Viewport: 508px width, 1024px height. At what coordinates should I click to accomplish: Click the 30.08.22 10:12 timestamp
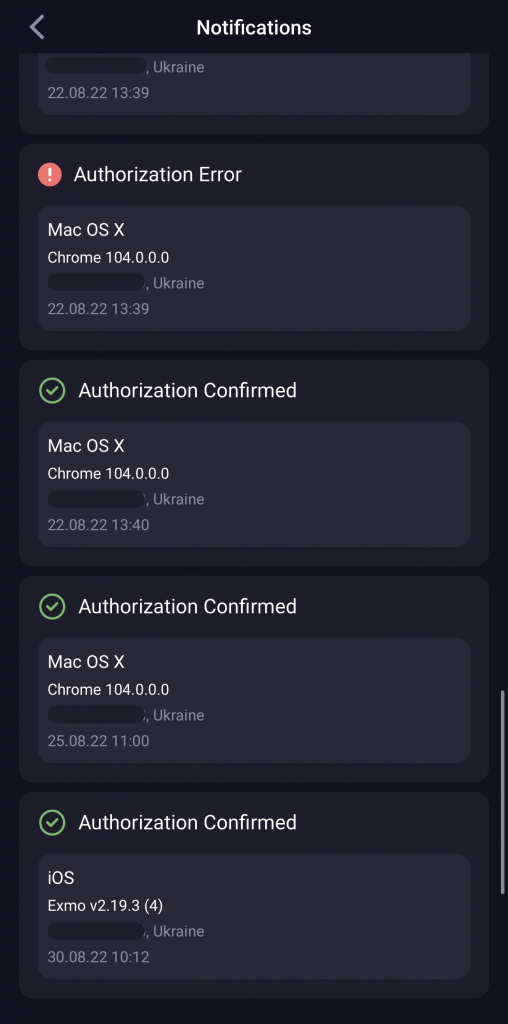coord(99,957)
